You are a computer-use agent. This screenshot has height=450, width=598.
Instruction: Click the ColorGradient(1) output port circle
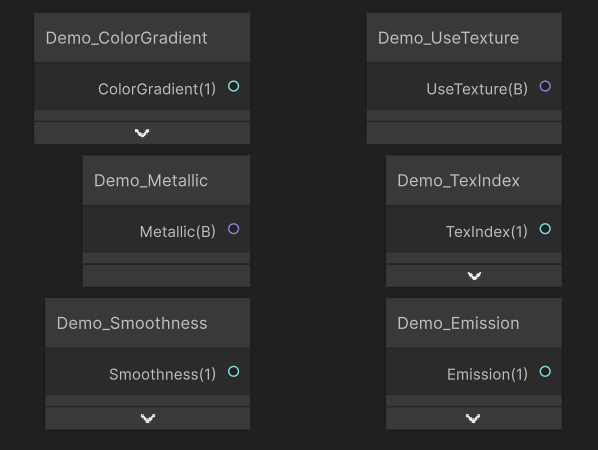click(233, 86)
